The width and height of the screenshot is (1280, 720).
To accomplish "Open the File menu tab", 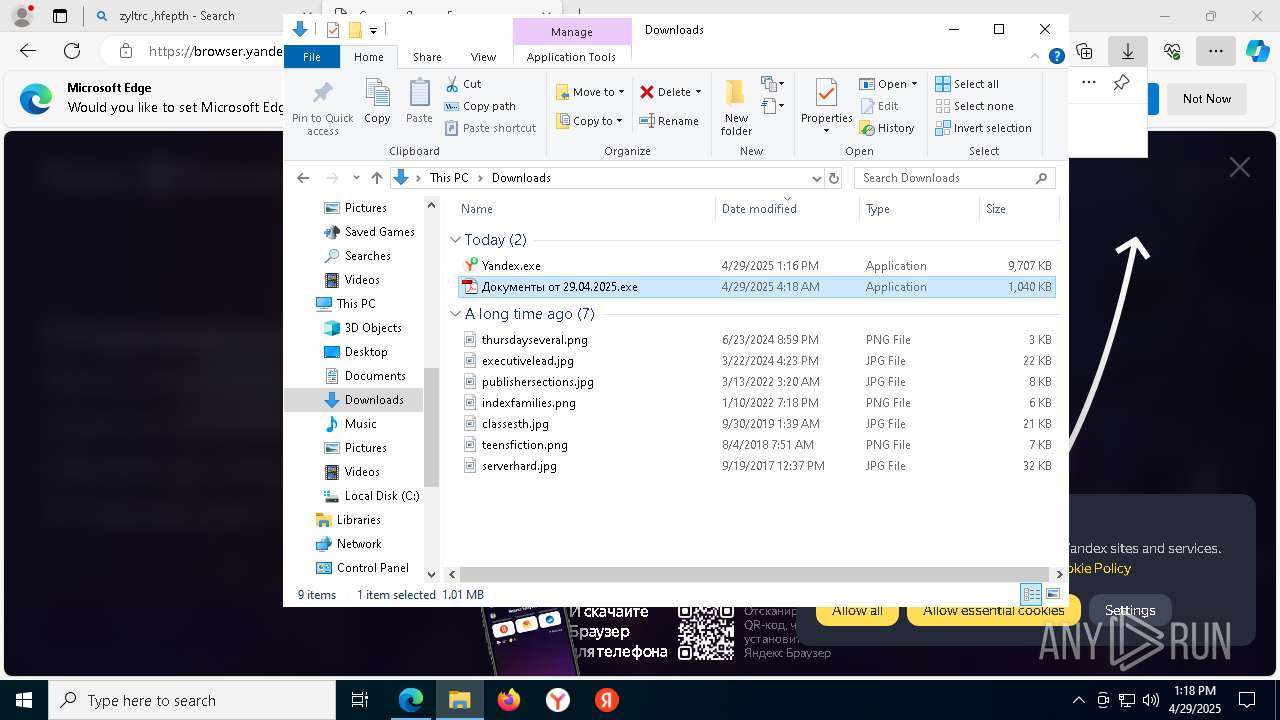I will click(x=312, y=57).
